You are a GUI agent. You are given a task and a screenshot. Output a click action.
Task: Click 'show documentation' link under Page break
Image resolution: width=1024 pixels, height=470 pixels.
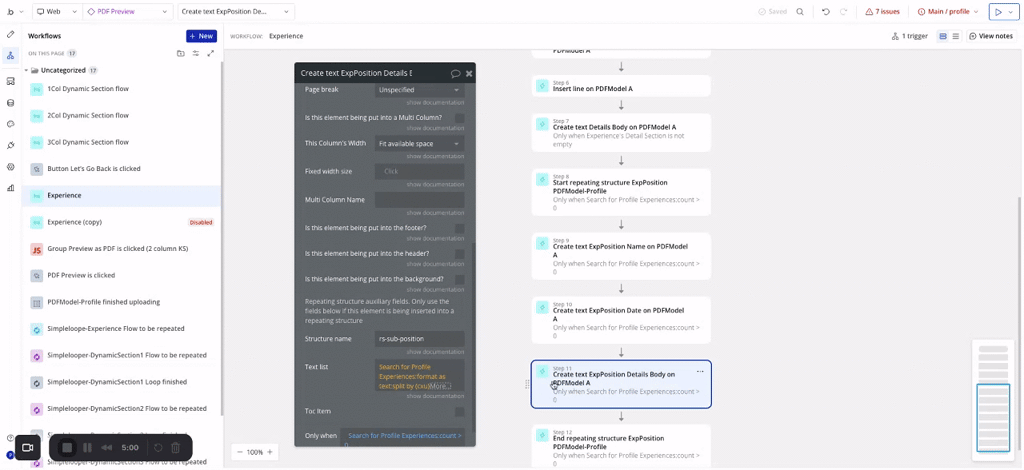[436, 102]
